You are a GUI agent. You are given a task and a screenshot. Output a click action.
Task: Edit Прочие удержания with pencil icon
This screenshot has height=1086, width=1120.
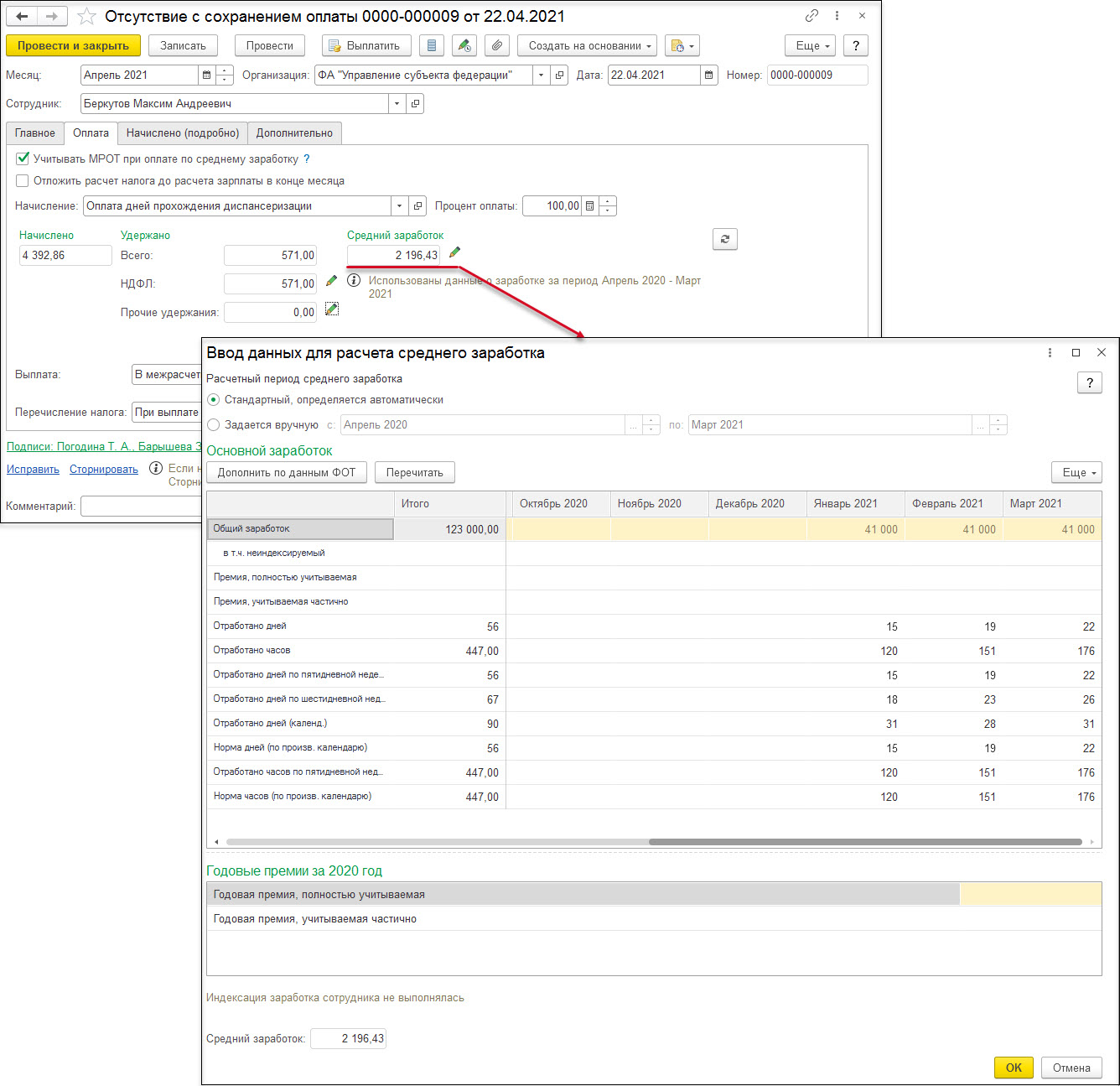click(x=332, y=309)
